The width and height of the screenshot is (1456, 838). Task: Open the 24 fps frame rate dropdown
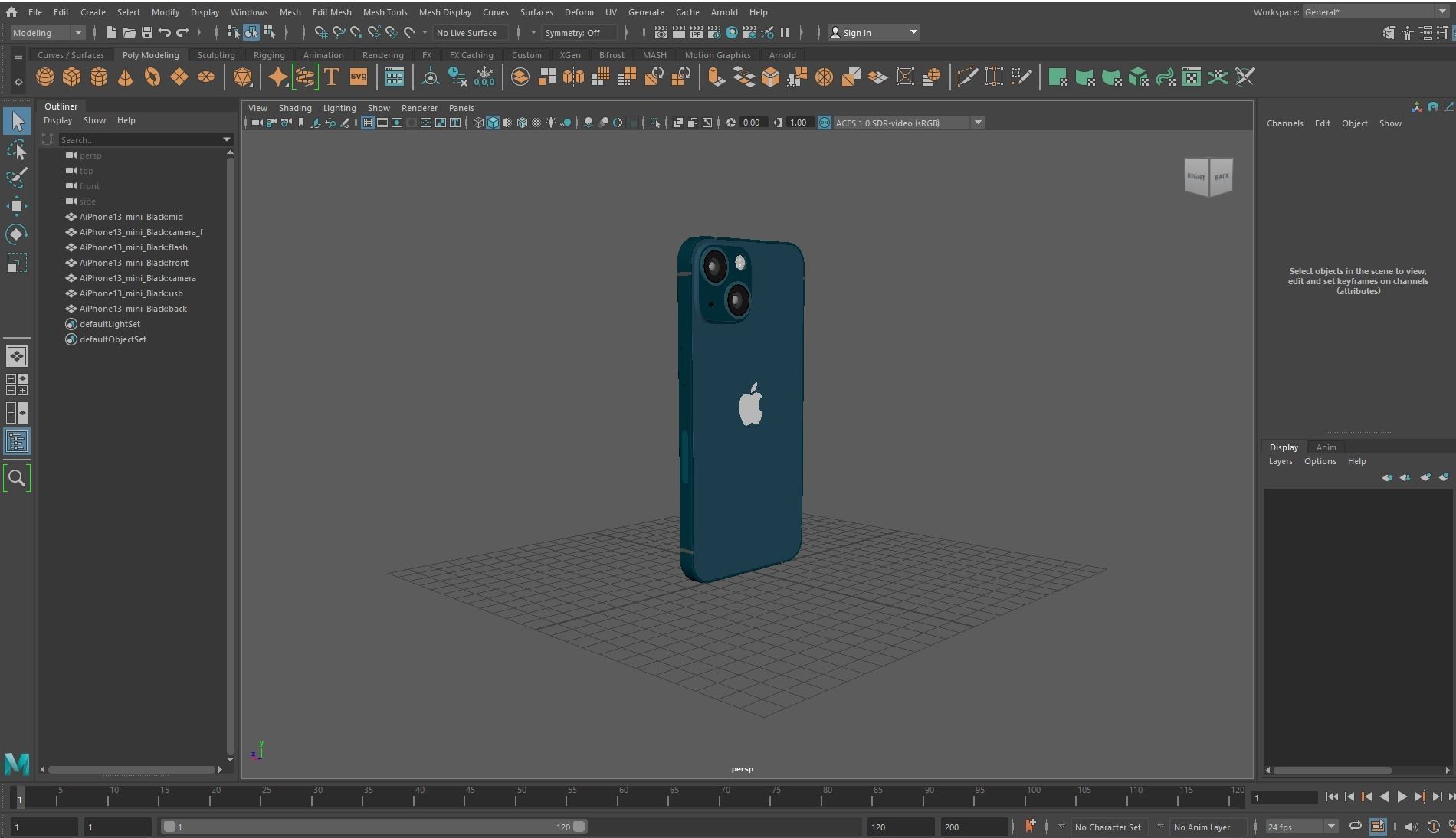[x=1301, y=827]
